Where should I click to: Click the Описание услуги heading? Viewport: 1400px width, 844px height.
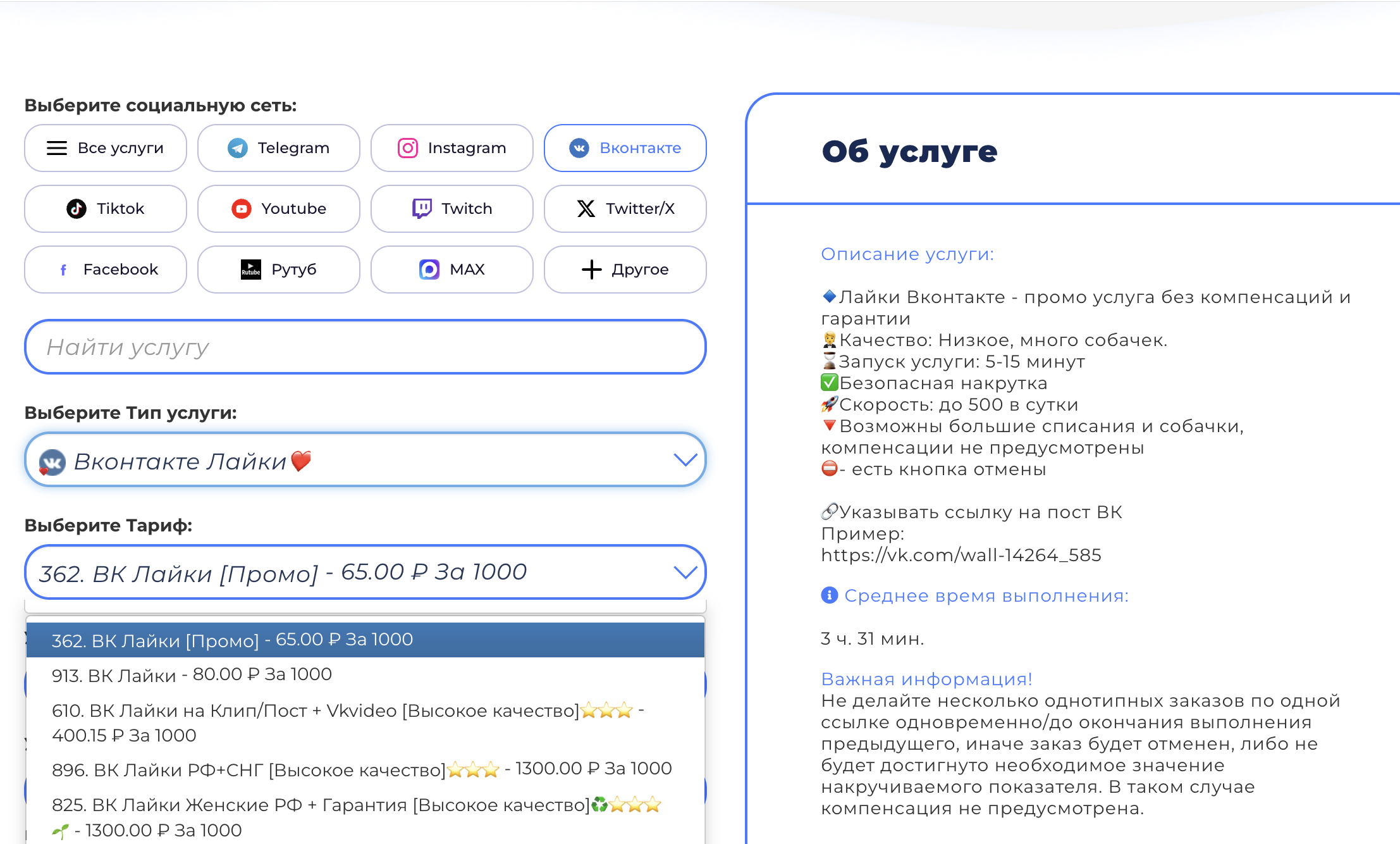(907, 254)
